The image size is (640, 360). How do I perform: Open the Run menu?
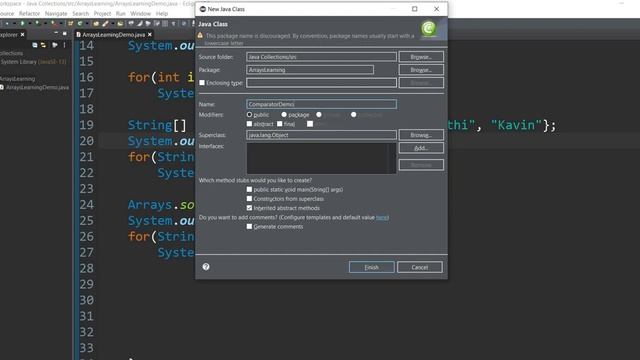120,13
